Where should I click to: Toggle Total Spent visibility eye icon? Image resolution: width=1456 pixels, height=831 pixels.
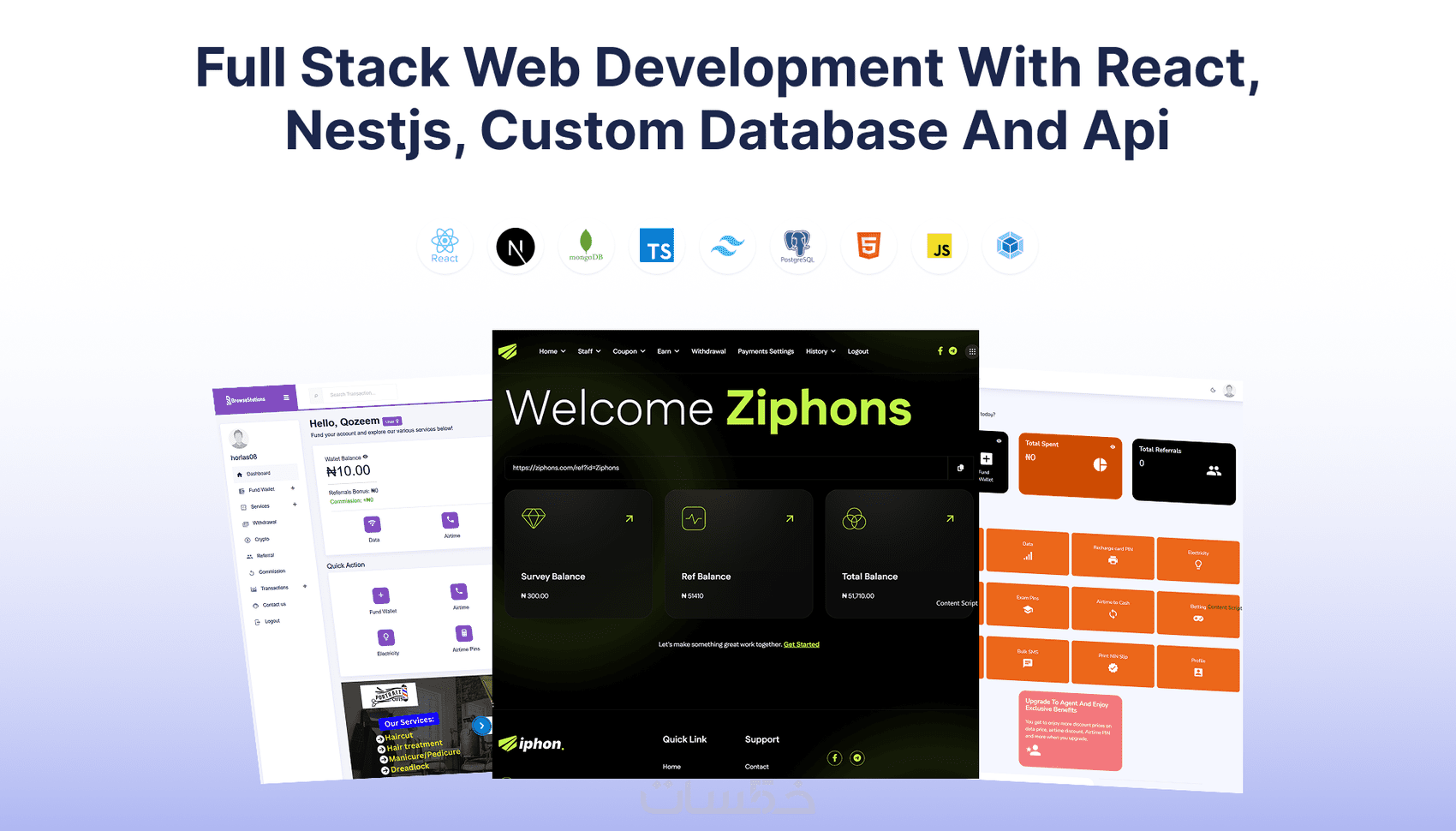[1113, 446]
